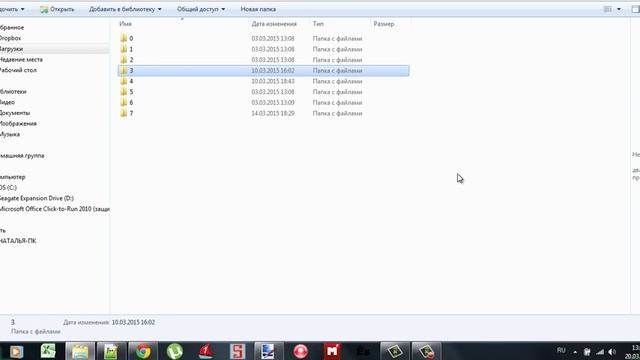640x360 pixels.
Task: Launch Google Chrome from the taskbar
Action: point(143,351)
